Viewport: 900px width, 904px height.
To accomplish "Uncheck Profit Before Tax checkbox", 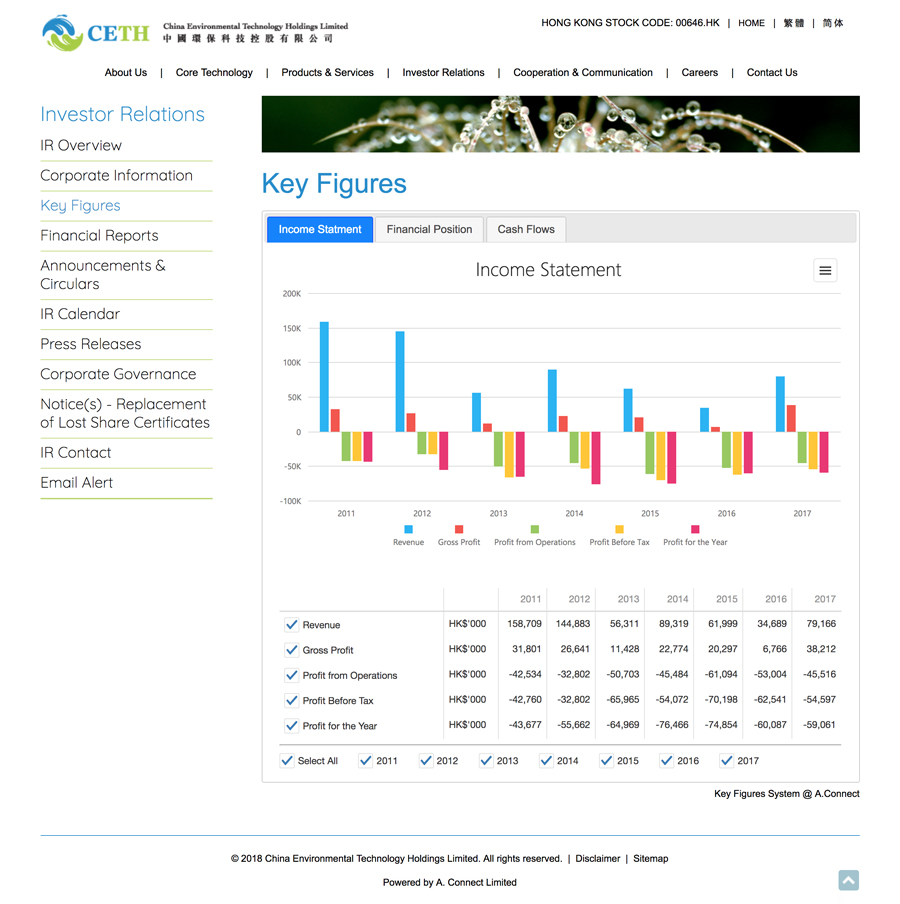I will 292,700.
